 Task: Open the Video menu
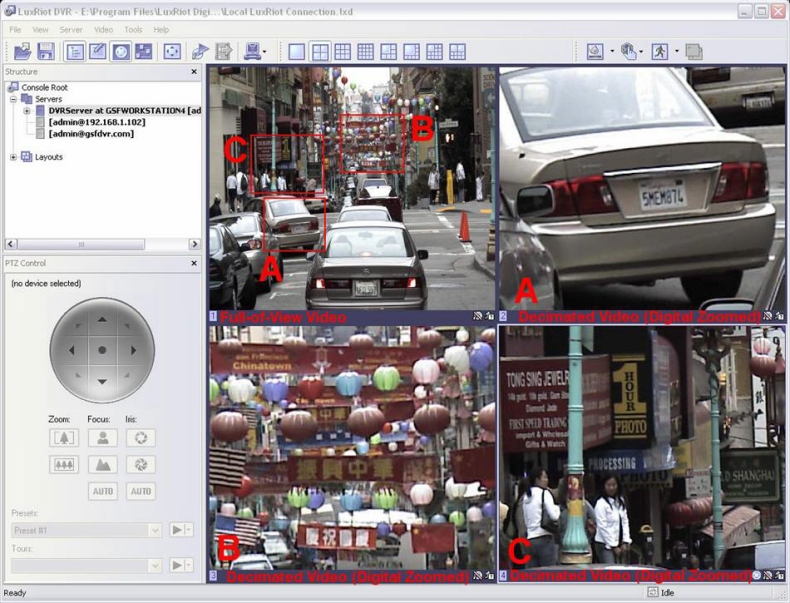tap(103, 30)
